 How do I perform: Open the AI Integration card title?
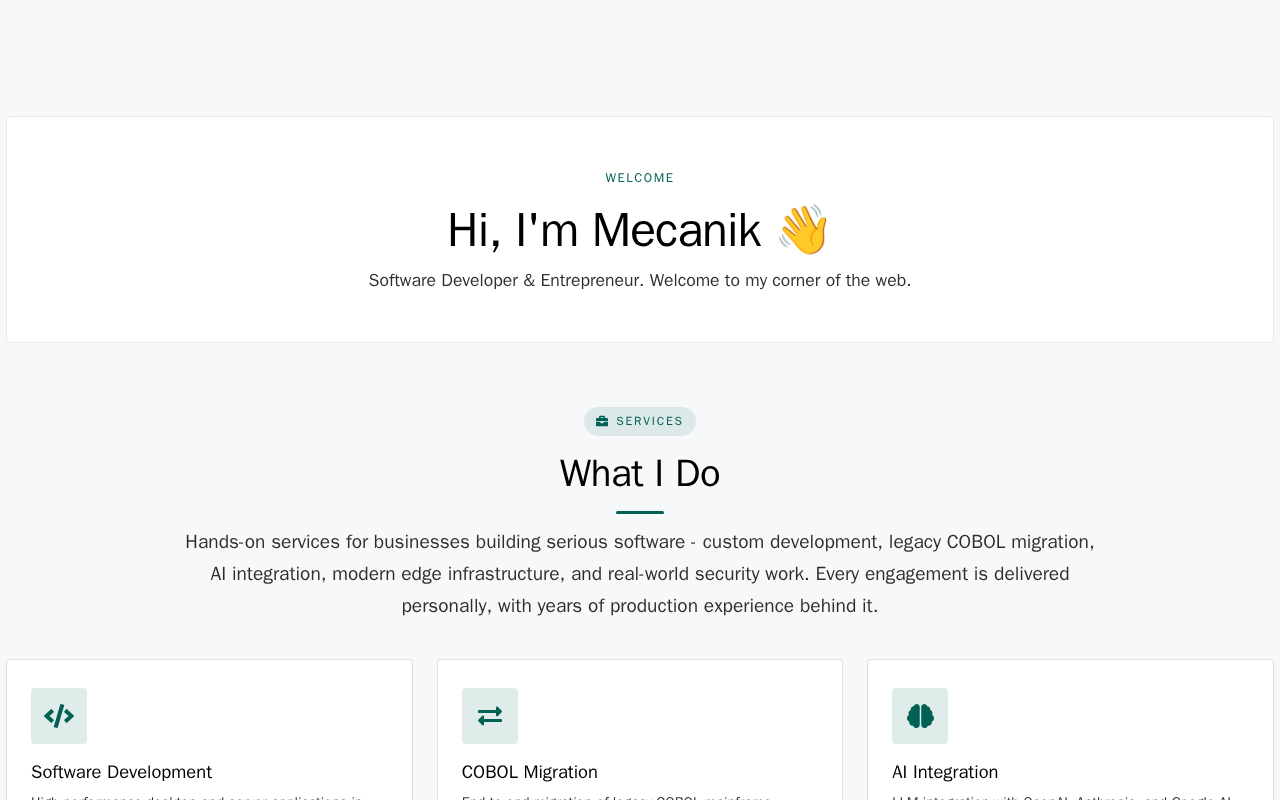point(945,772)
